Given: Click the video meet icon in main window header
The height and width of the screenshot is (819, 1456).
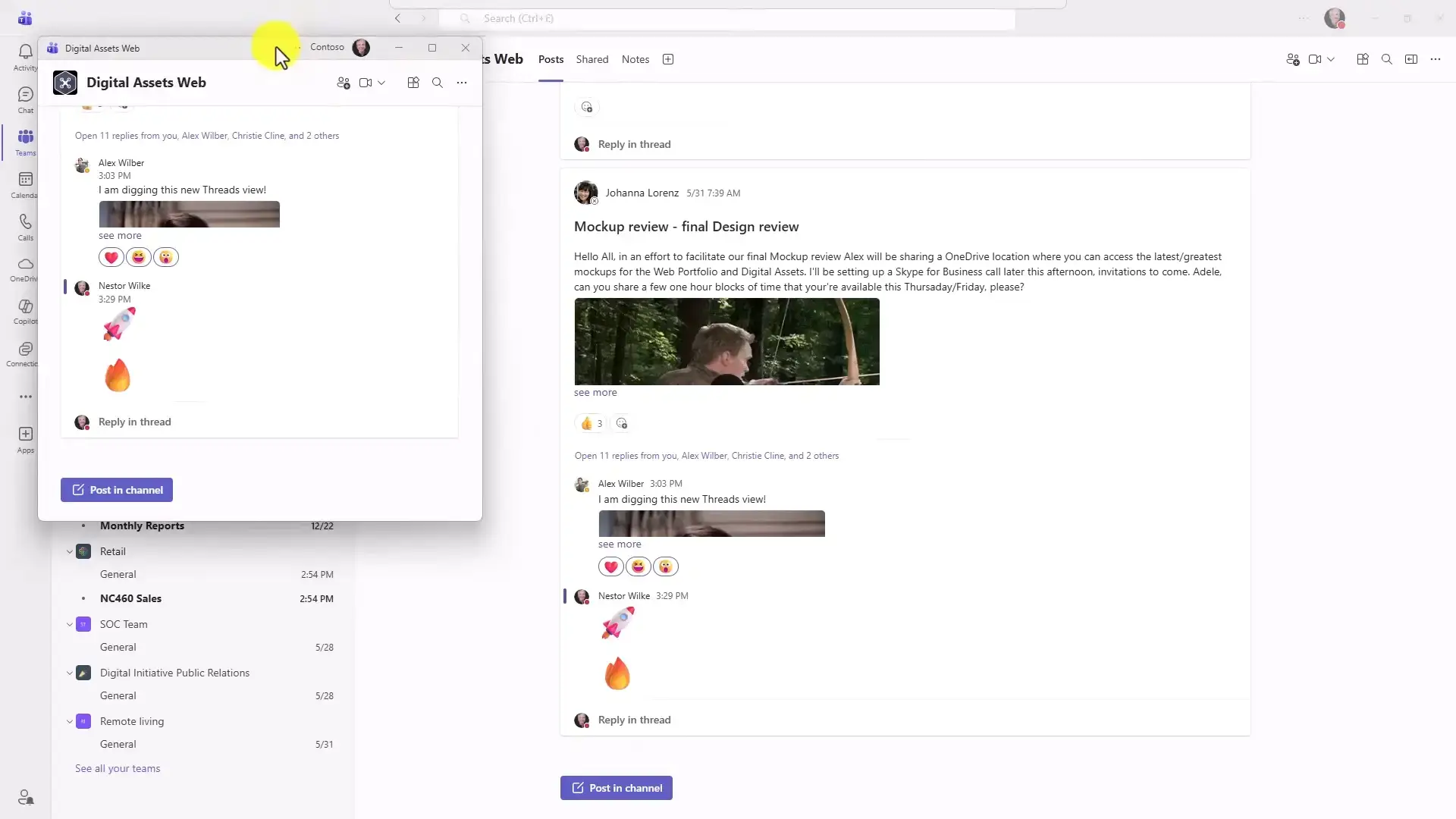Looking at the screenshot, I should 1315,59.
